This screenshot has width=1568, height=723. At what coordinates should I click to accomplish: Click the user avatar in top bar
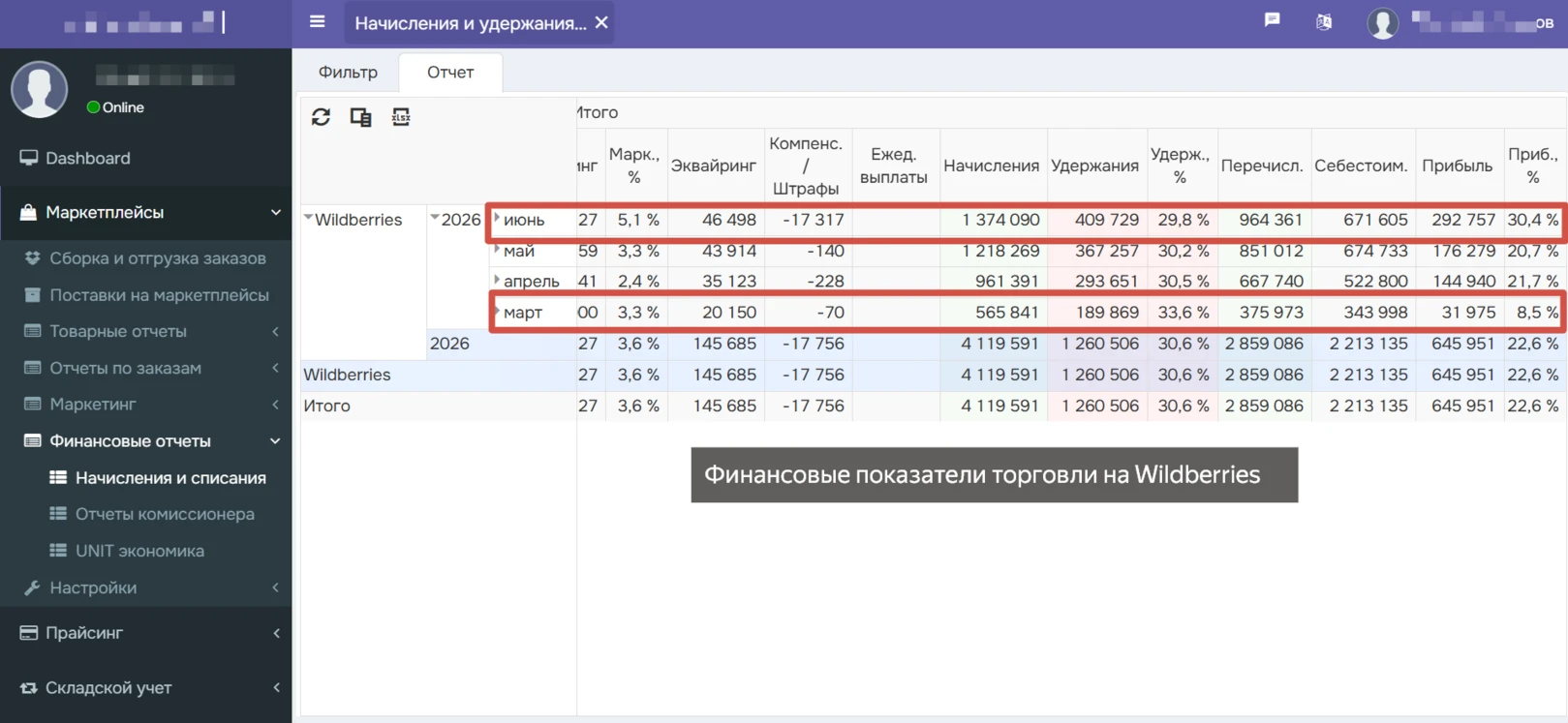tap(1383, 22)
